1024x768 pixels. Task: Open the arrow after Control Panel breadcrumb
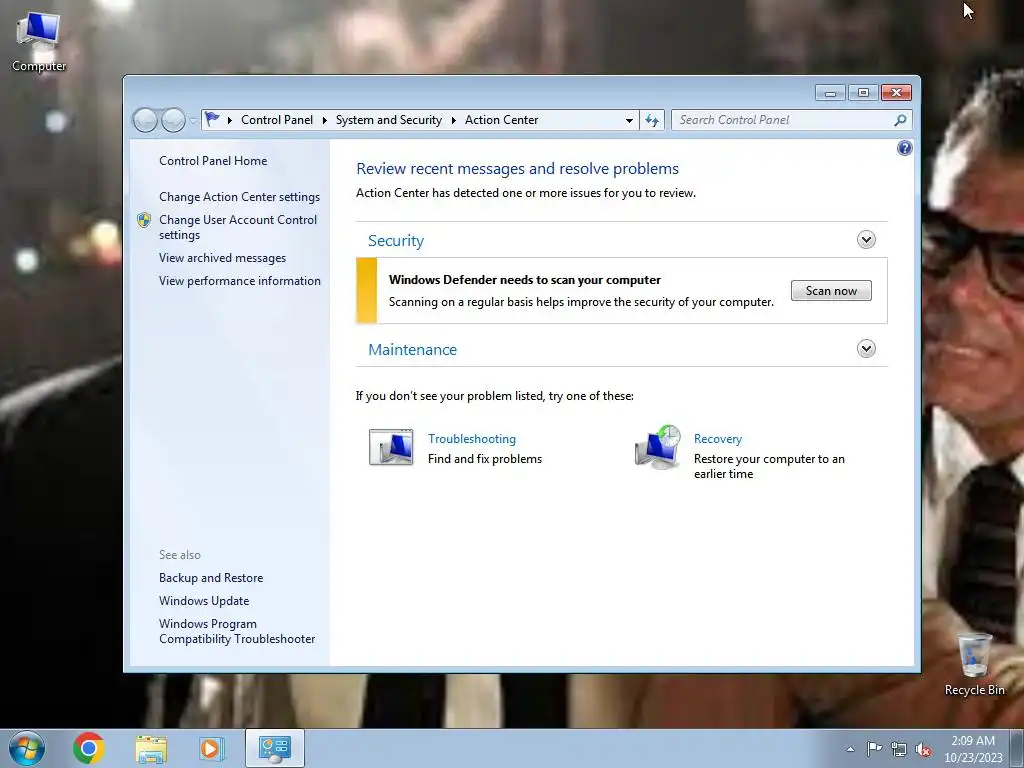(325, 120)
